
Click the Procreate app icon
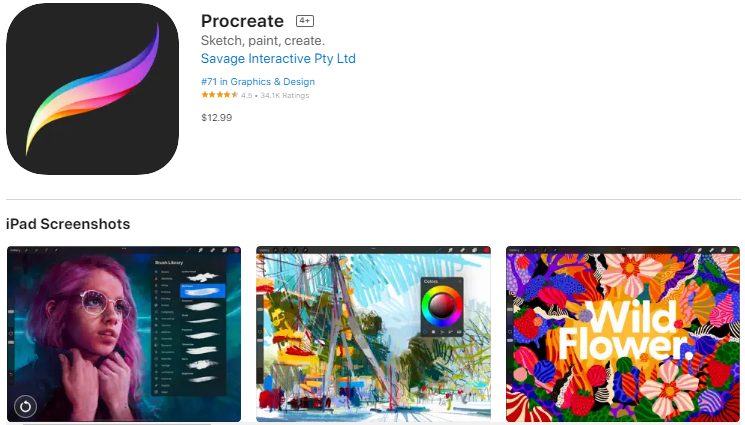pos(93,89)
